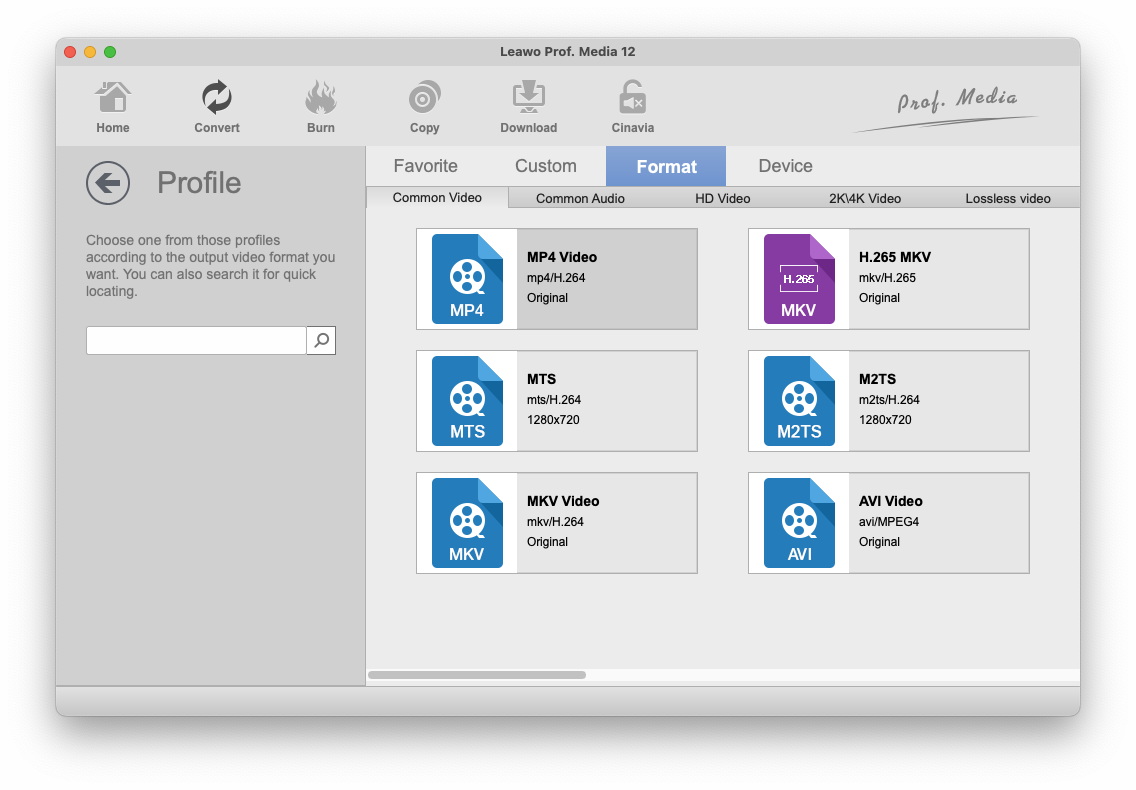The width and height of the screenshot is (1136, 790).
Task: Switch to the Device tab
Action: point(785,166)
